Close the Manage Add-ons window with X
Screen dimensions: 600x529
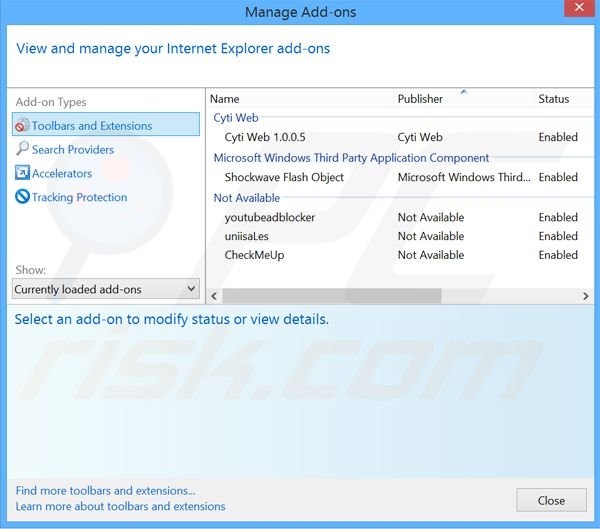point(579,7)
